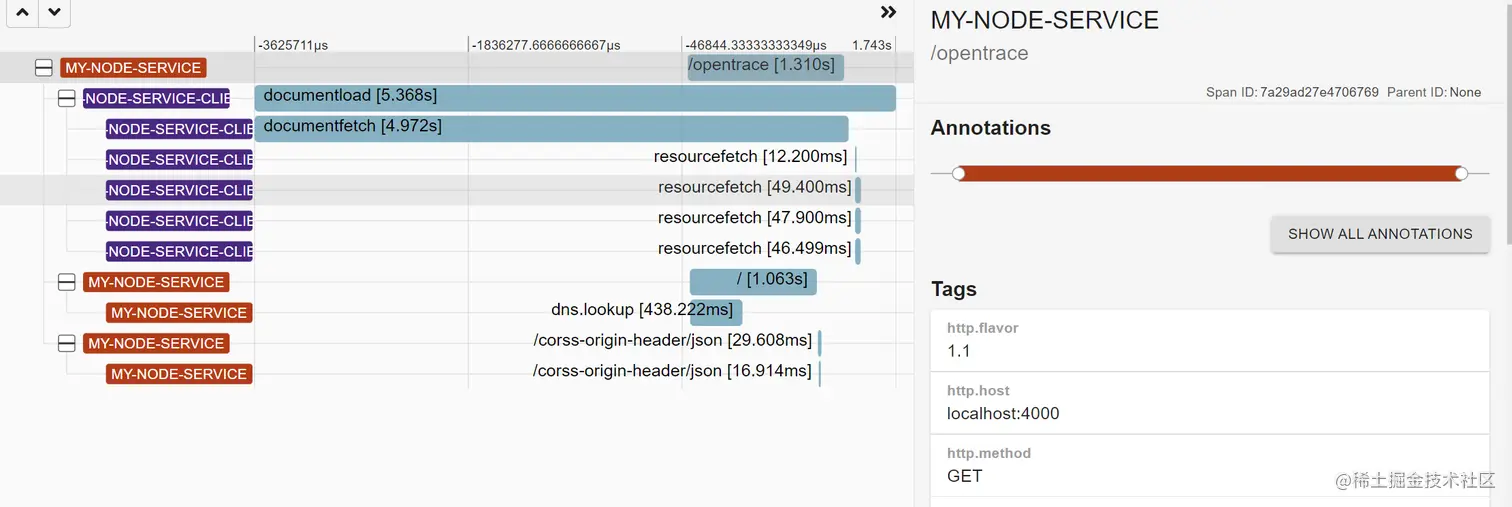
Task: Click SHOW ALL ANNOTATIONS button
Action: point(1379,234)
